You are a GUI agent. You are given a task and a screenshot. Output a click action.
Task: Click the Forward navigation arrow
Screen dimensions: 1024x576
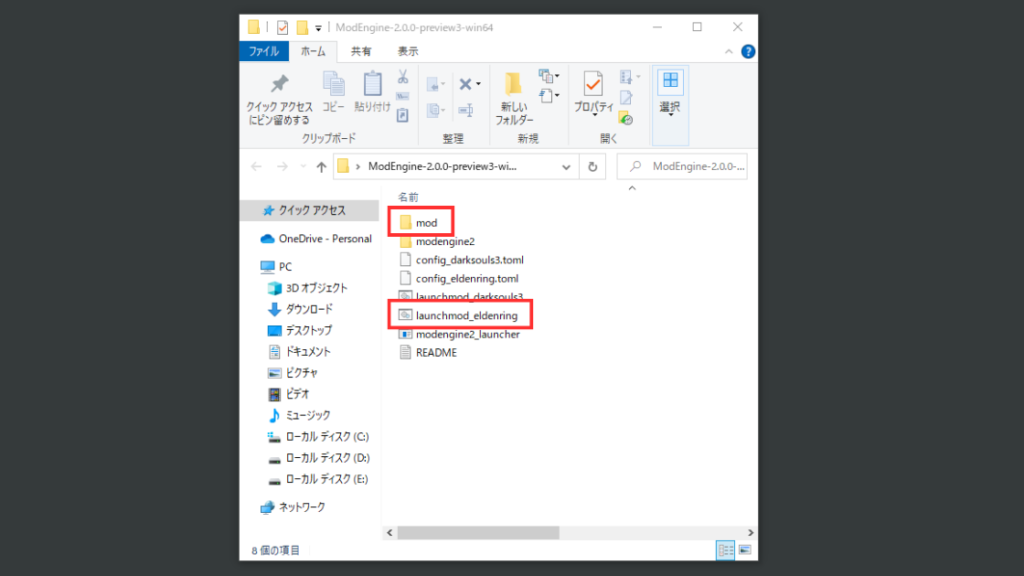[x=282, y=167]
